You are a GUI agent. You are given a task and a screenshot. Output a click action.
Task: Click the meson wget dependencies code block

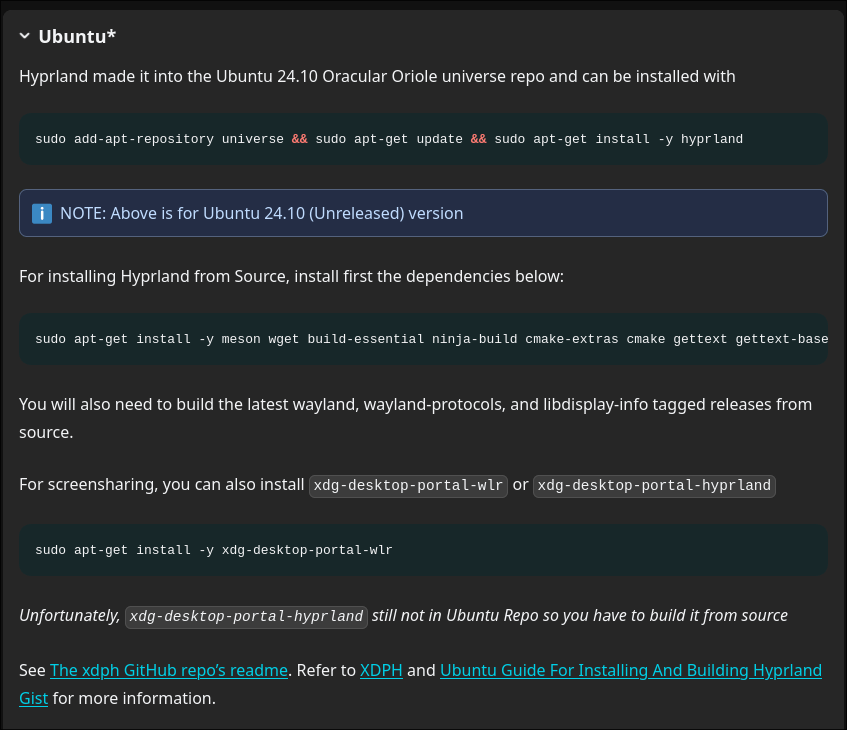424,339
